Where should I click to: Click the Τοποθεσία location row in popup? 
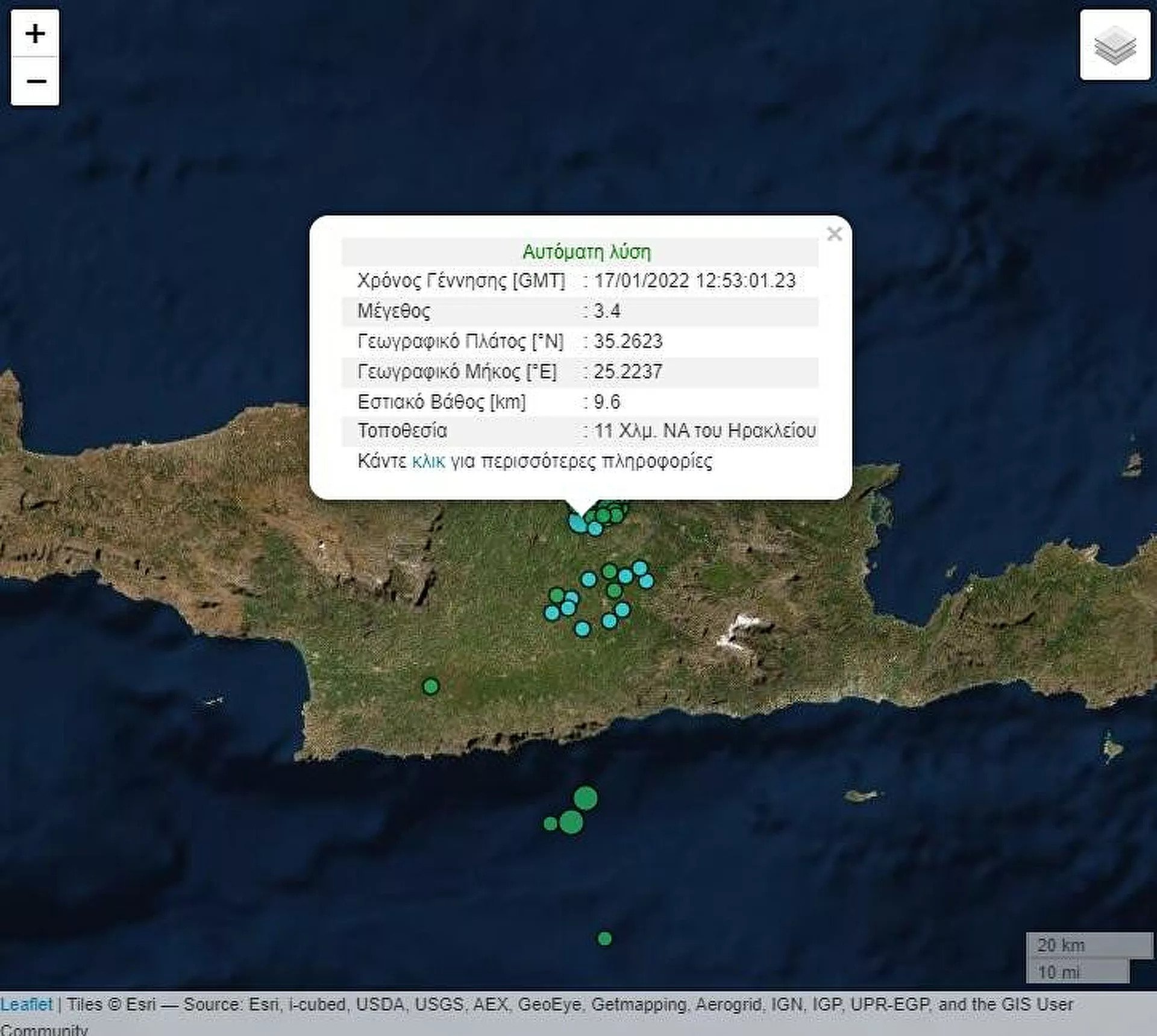point(402,431)
